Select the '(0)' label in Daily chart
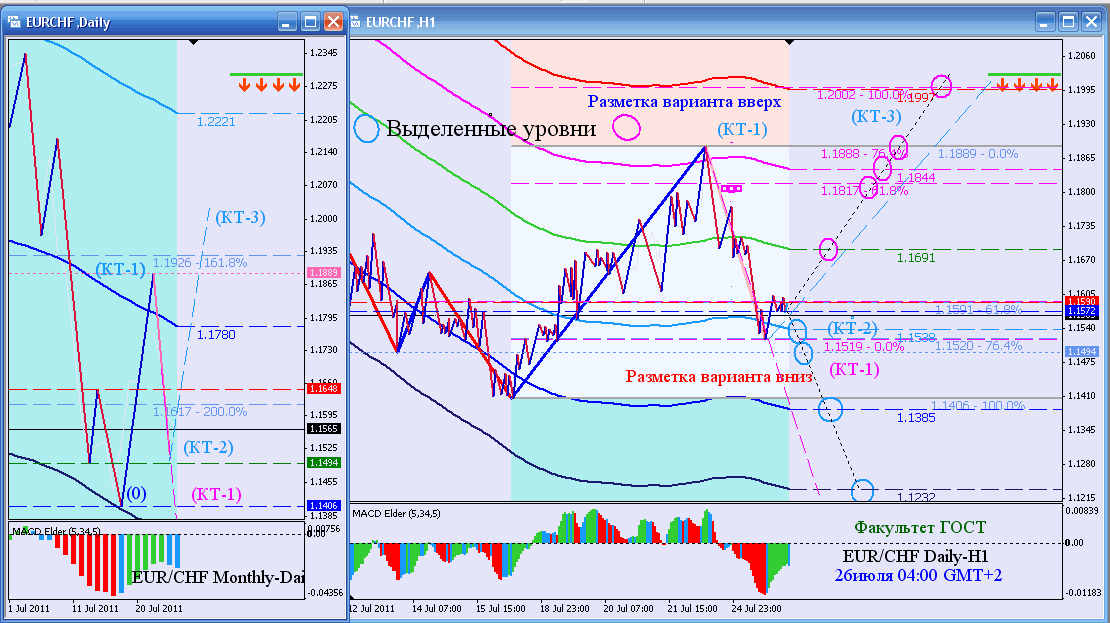 pos(136,493)
